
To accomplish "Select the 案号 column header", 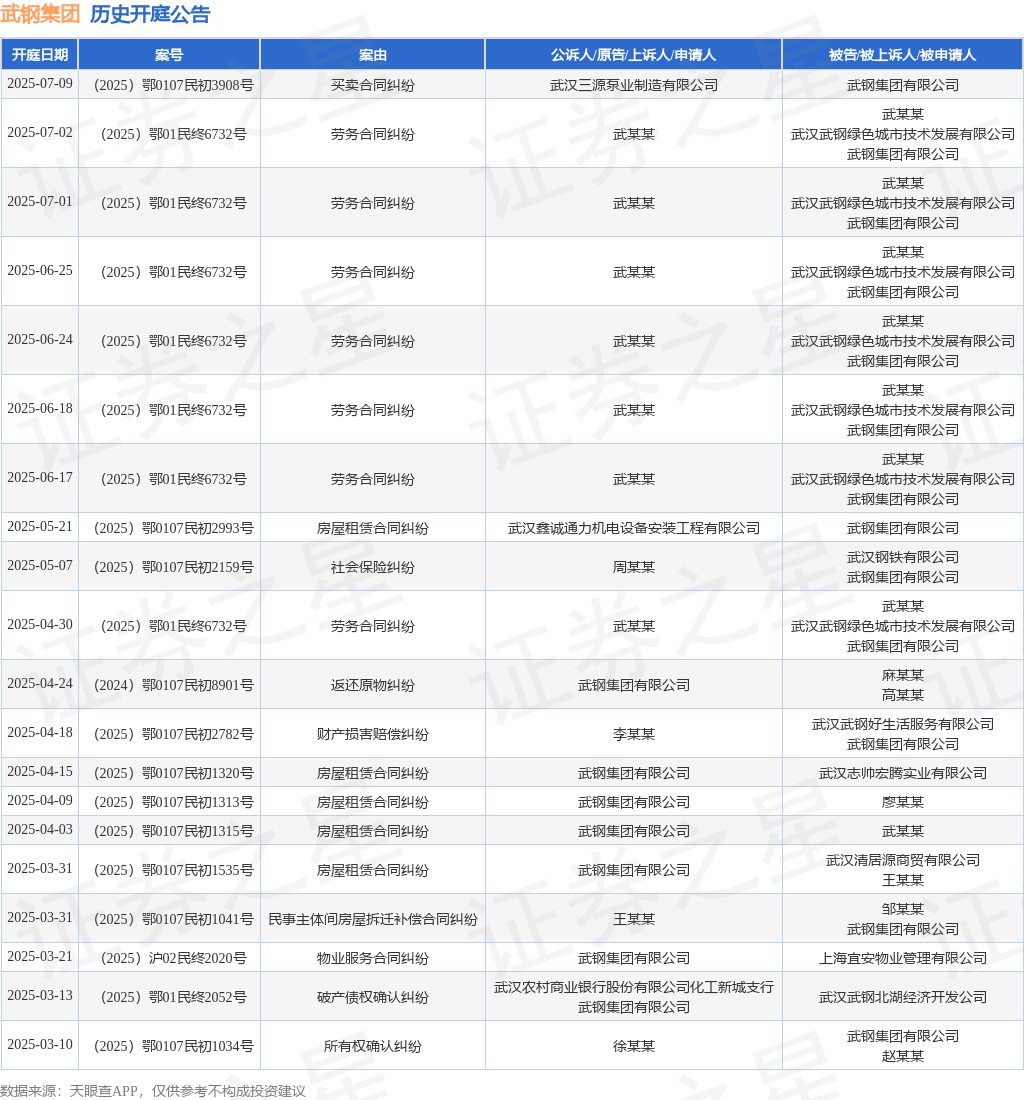I will [x=169, y=55].
